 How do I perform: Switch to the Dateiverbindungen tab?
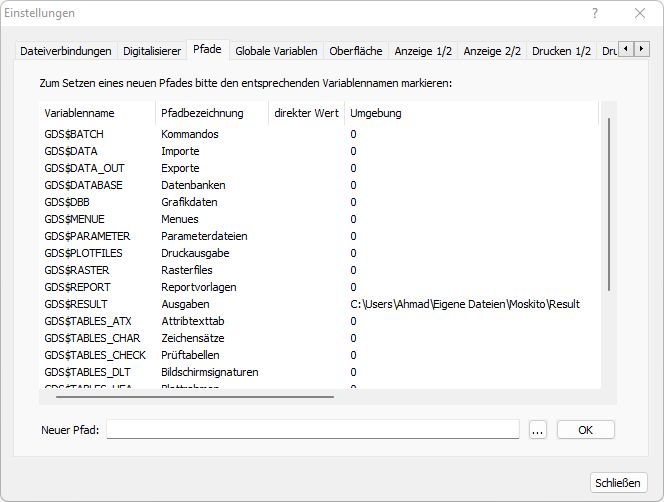click(x=66, y=51)
